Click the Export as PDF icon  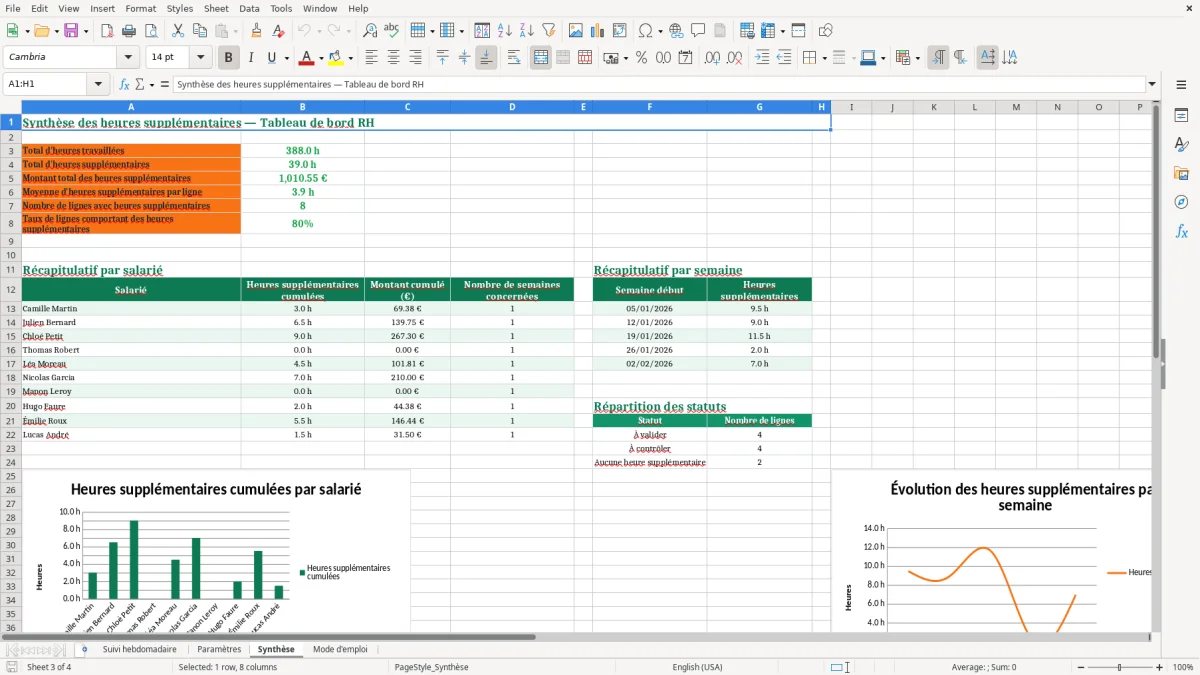[x=107, y=31]
